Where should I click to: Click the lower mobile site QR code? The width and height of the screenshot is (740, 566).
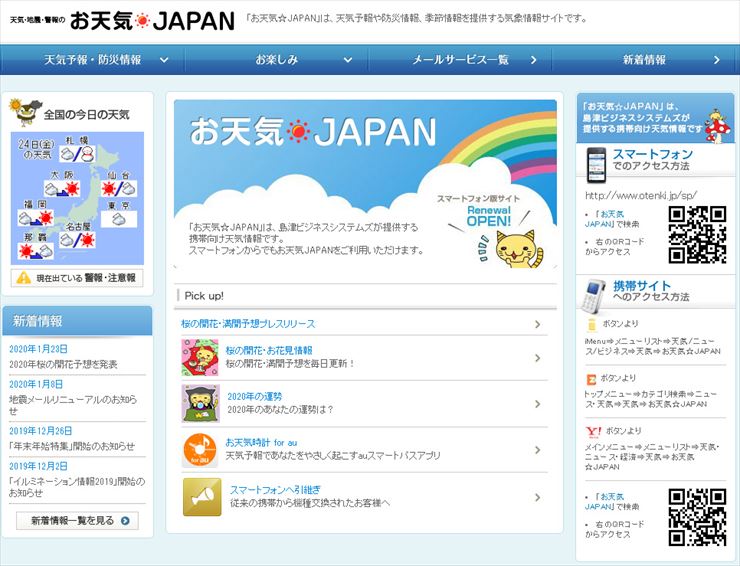[x=698, y=517]
